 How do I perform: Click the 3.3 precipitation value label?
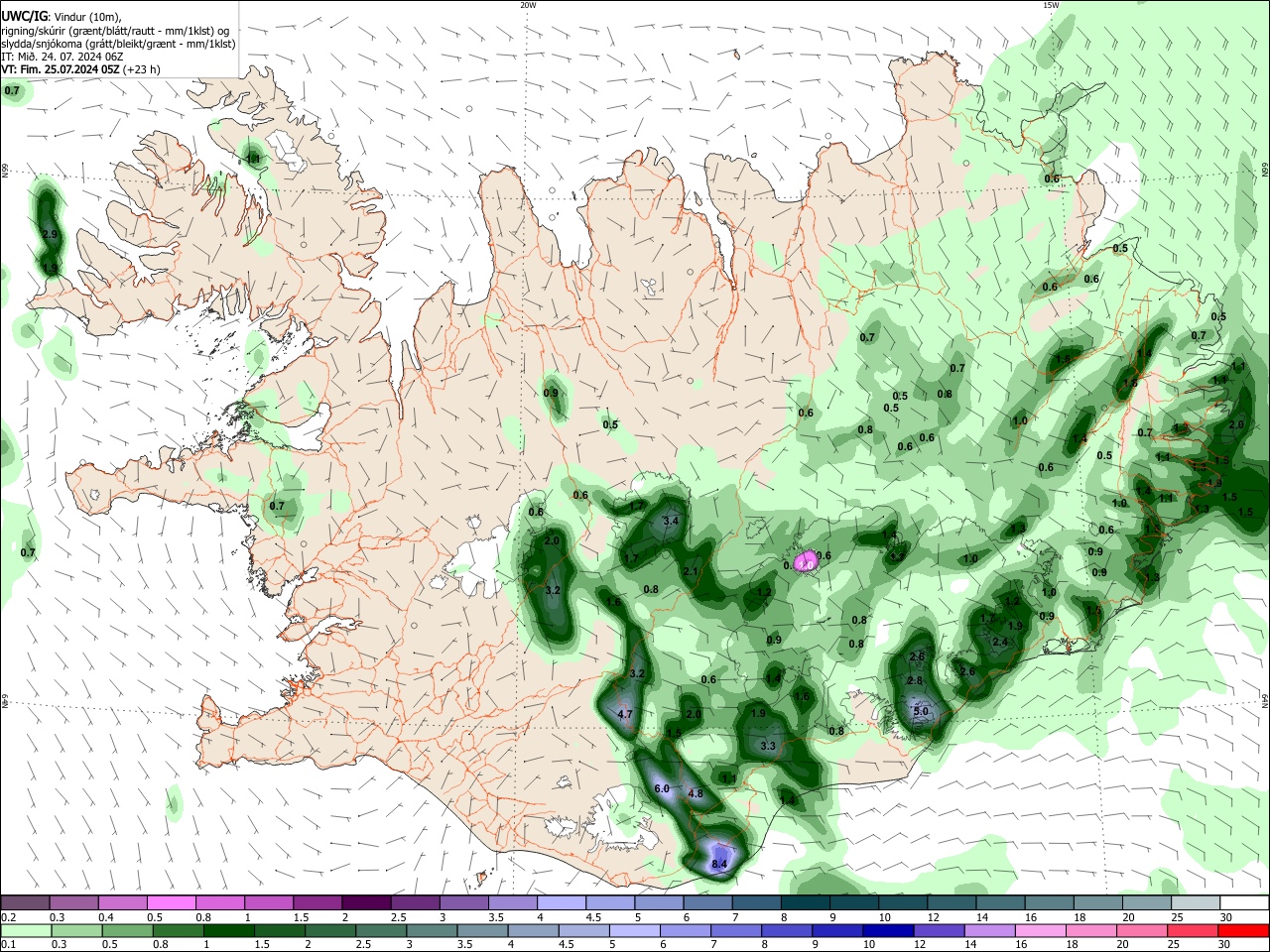[x=767, y=746]
